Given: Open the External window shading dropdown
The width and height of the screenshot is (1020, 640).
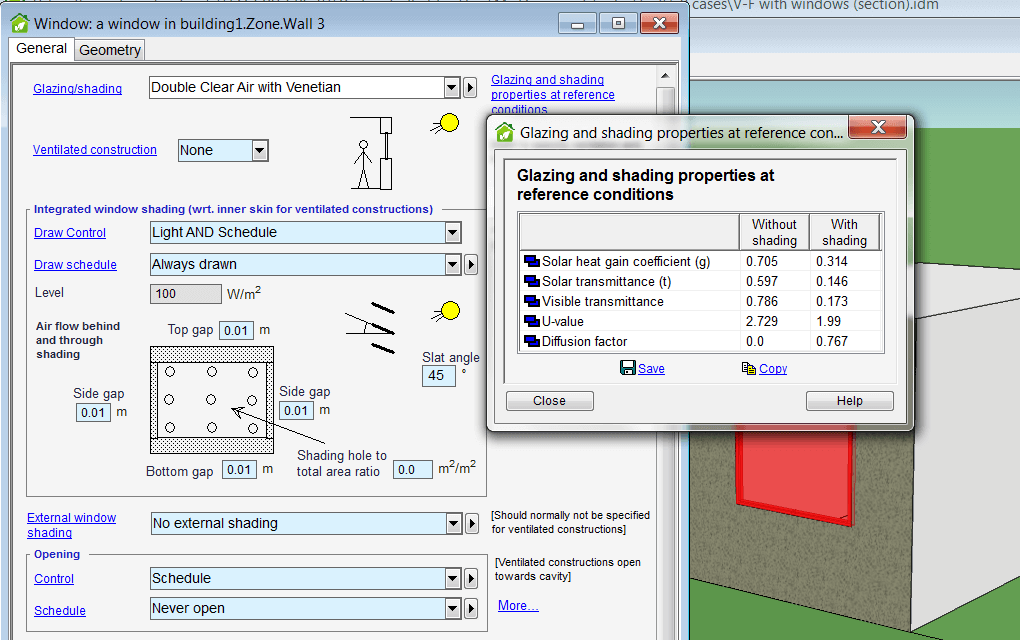Looking at the screenshot, I should point(453,523).
